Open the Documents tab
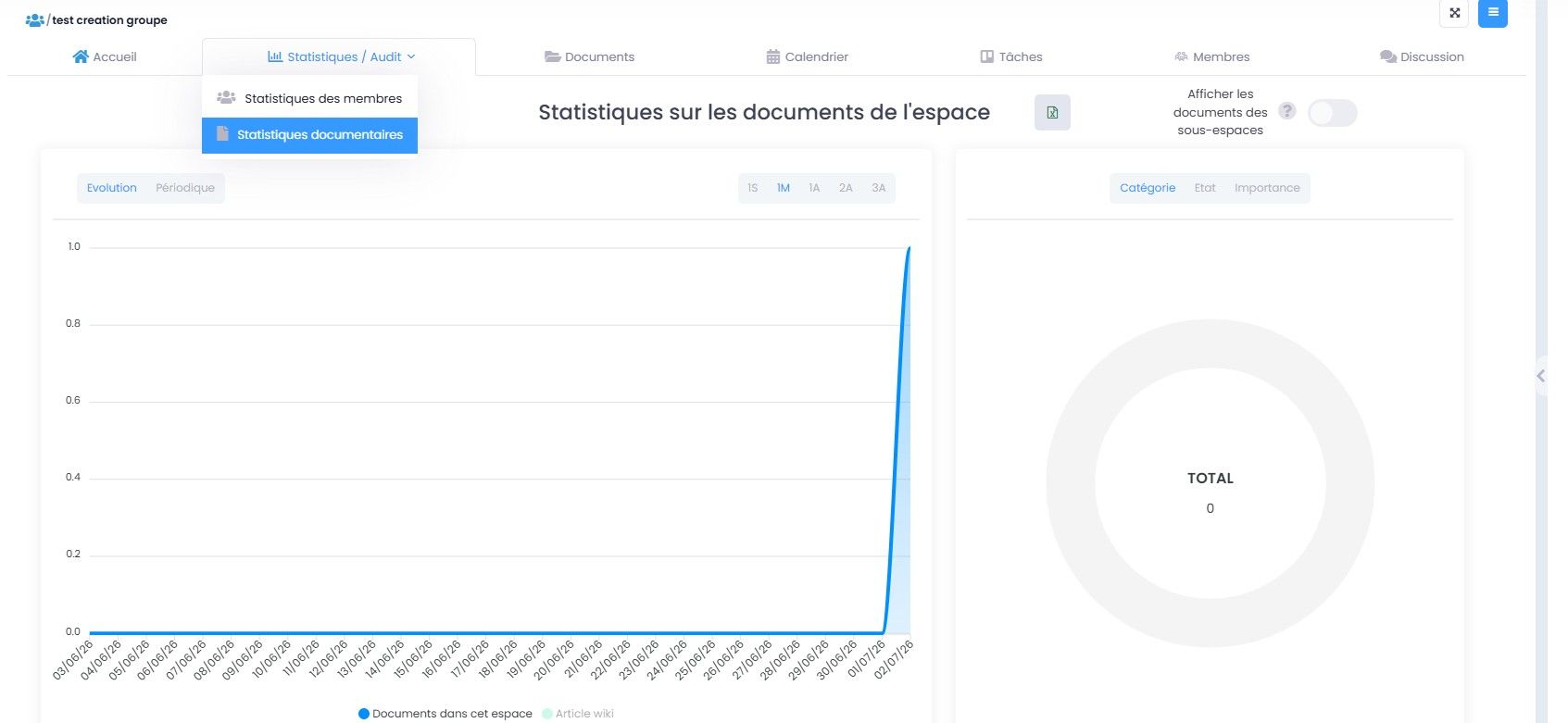Screen dimensions: 1568x723 pyautogui.click(x=589, y=56)
